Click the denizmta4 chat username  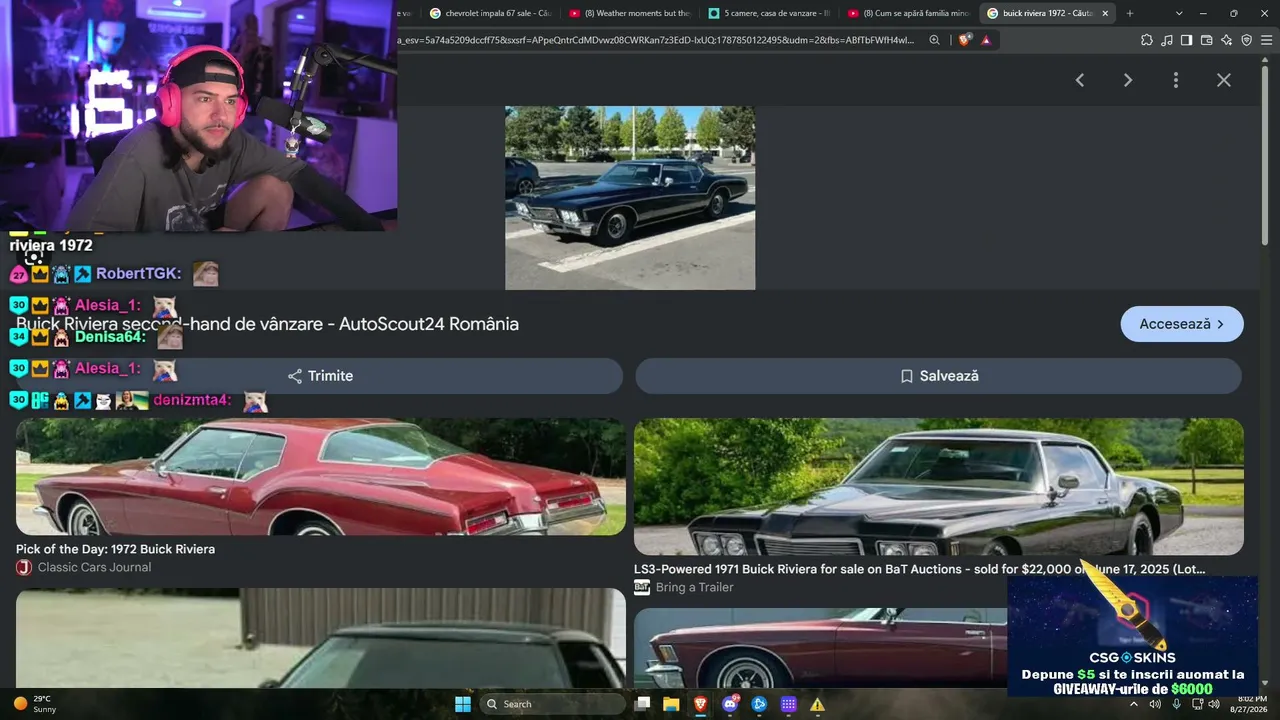[x=192, y=400]
